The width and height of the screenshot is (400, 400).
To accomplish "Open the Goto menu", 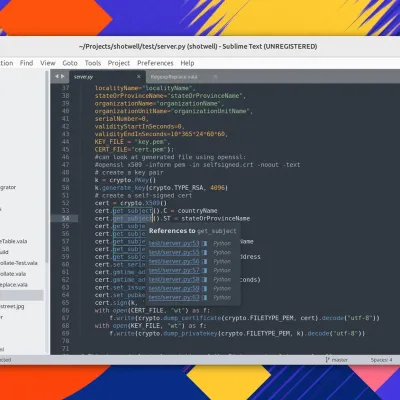I will (x=70, y=63).
